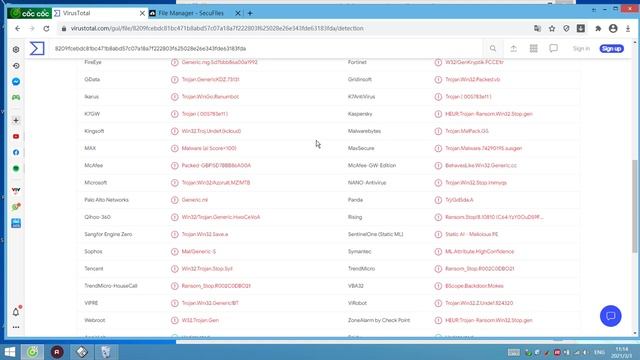Click the Kaspersky detection result text

[489, 114]
